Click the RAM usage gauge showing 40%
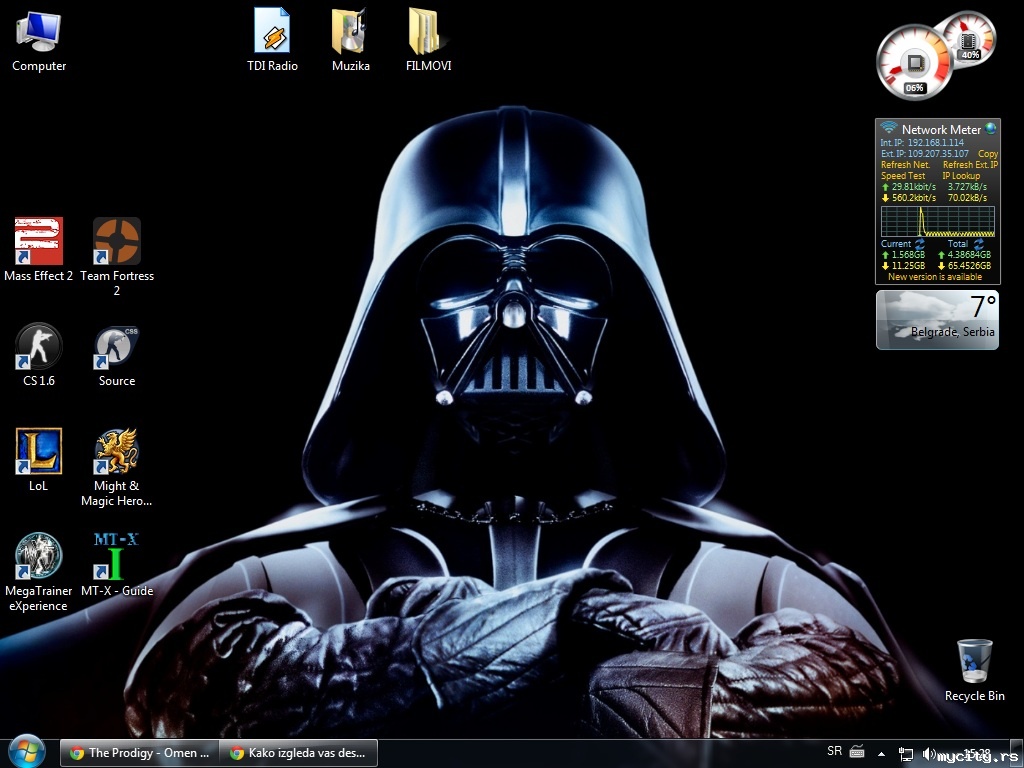This screenshot has height=768, width=1024. [x=968, y=39]
